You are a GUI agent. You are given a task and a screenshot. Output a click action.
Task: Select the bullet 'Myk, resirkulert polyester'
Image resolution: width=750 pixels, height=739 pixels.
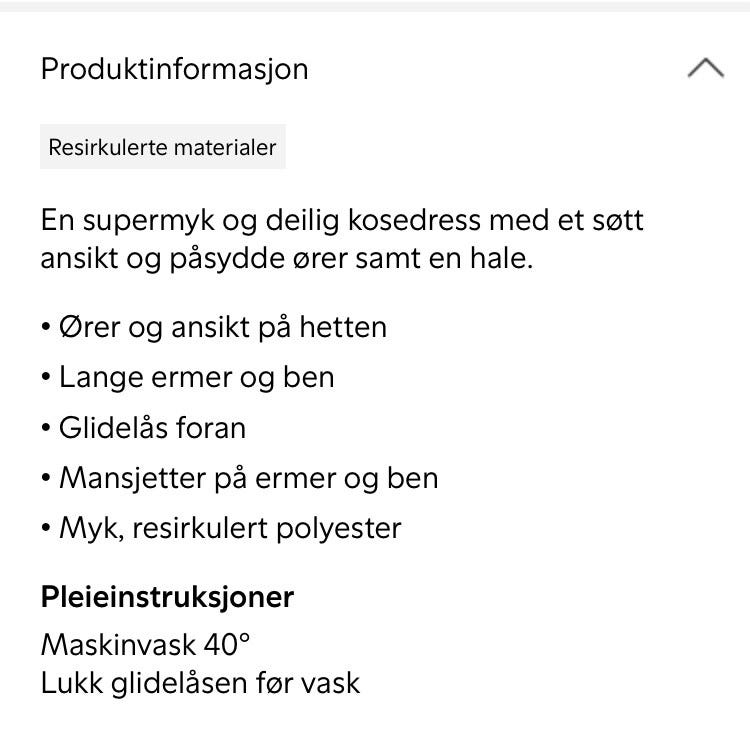pos(230,527)
